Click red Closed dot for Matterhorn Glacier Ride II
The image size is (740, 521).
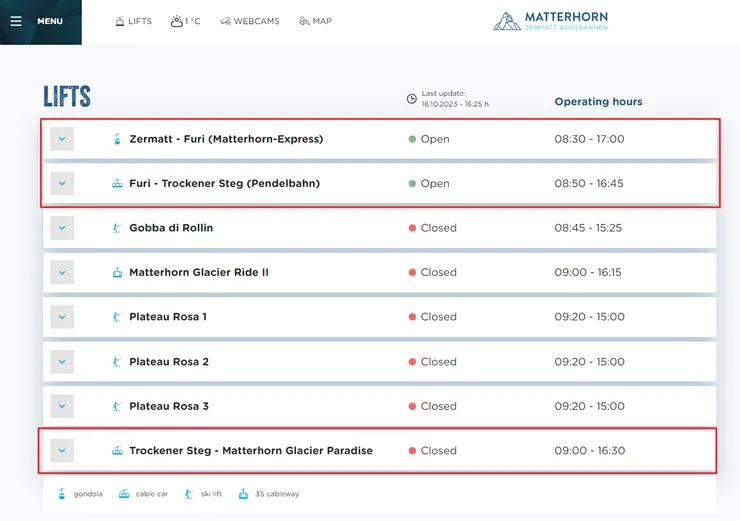tap(412, 272)
